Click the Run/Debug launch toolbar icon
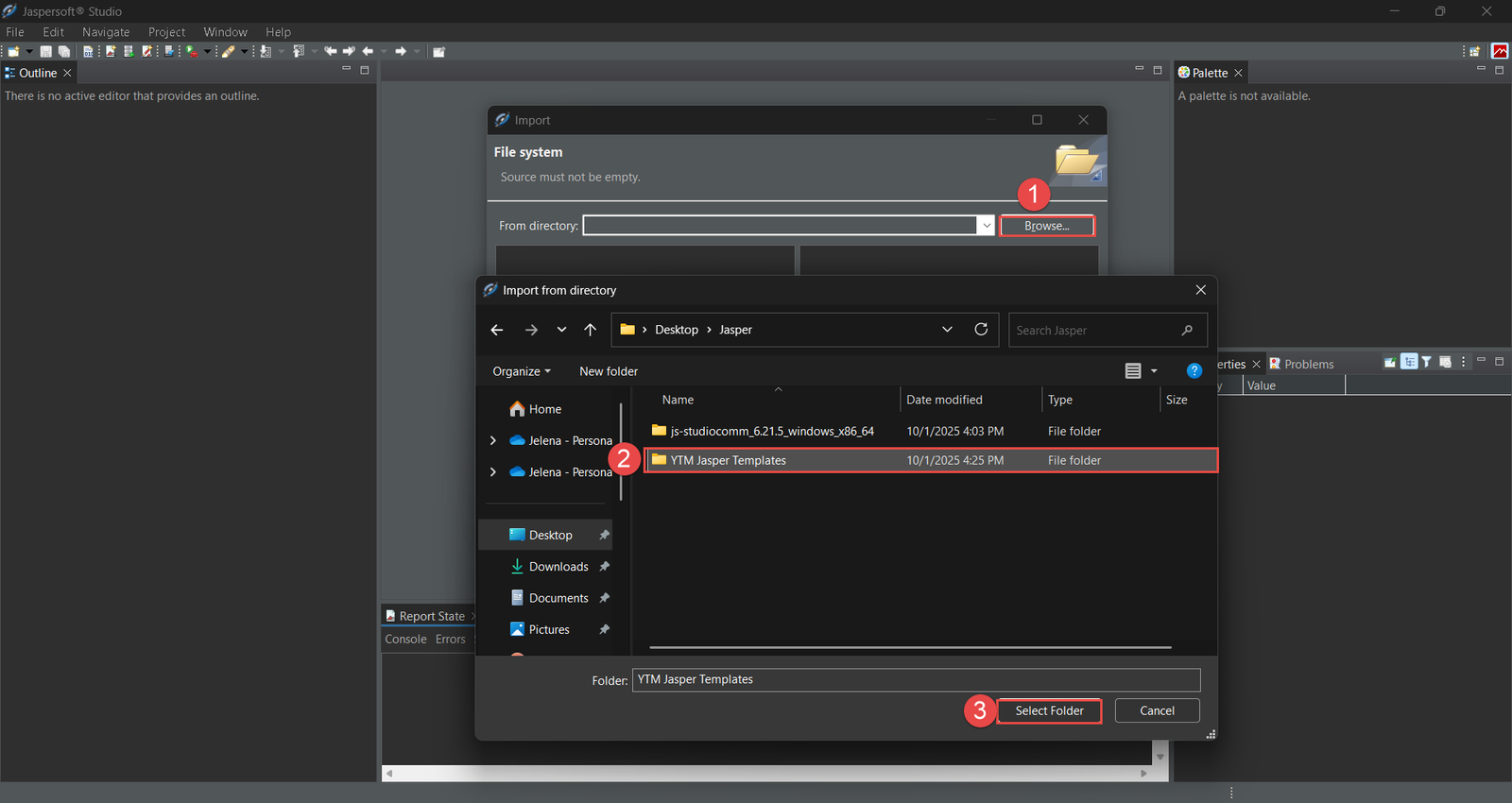Screen dimensions: 1512x803 tap(192, 52)
